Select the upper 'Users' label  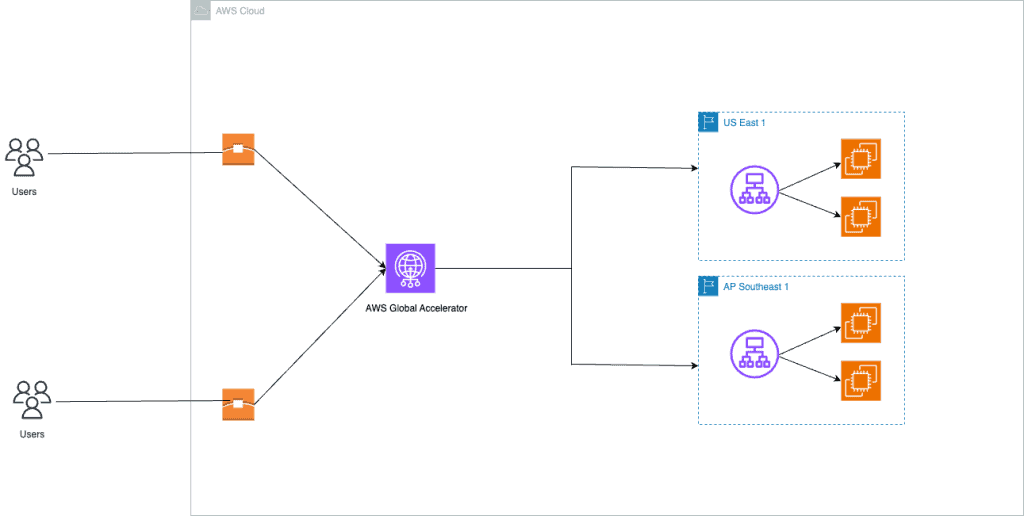[x=24, y=191]
